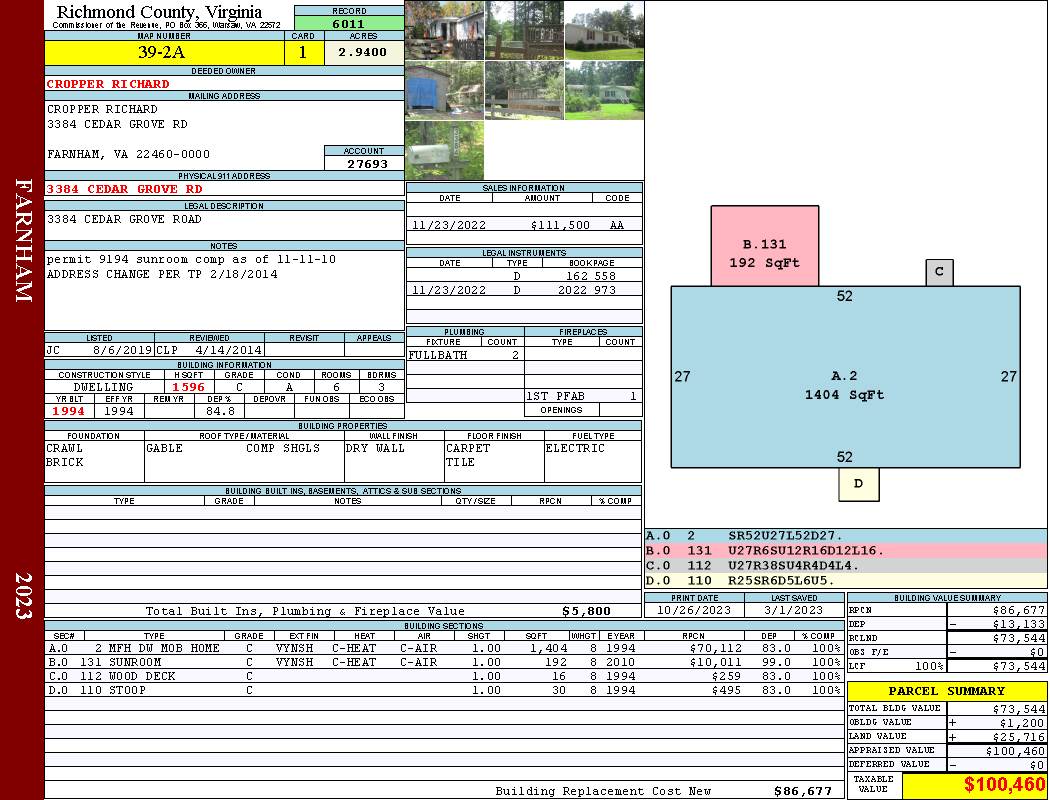Select the B.0 131 sketch code line
The image size is (1050, 800).
click(x=846, y=551)
